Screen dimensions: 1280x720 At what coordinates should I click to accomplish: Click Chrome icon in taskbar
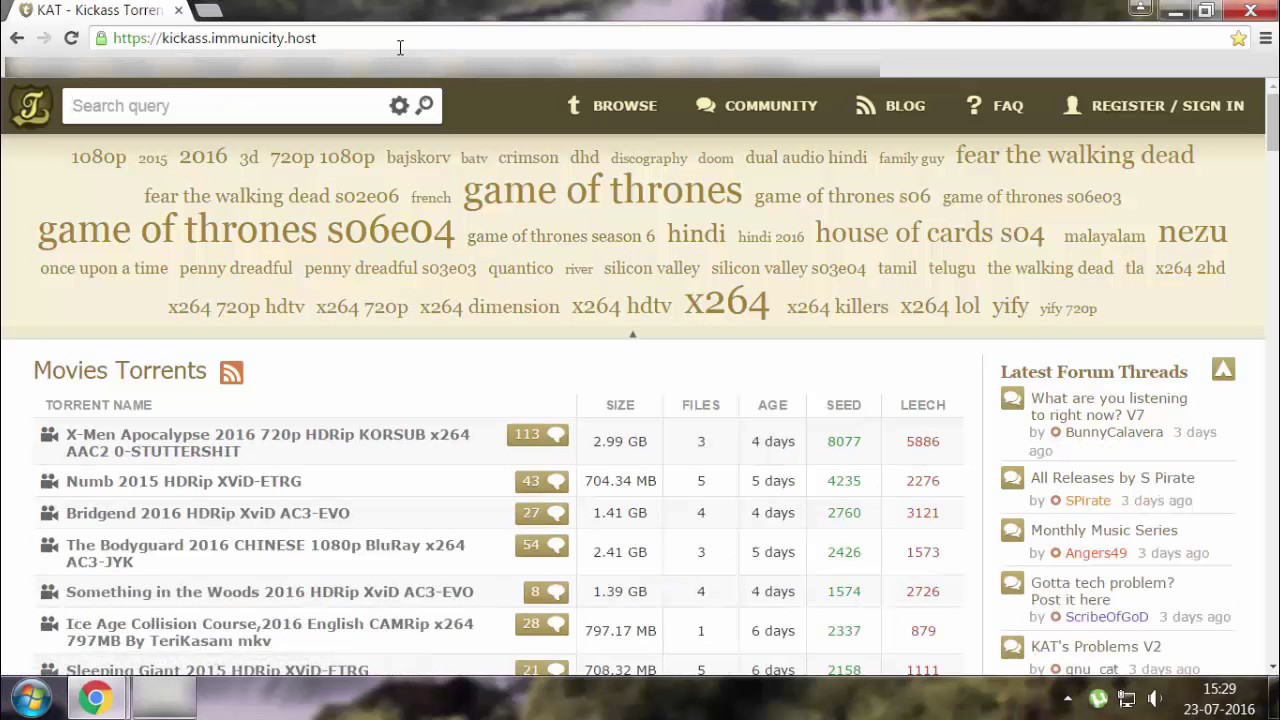(96, 698)
